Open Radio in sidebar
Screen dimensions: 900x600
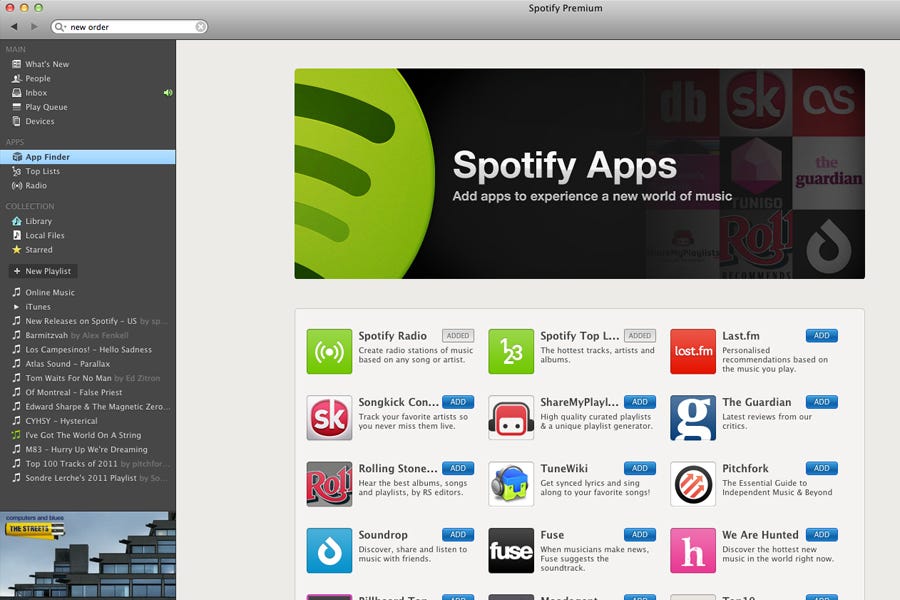pyautogui.click(x=88, y=185)
